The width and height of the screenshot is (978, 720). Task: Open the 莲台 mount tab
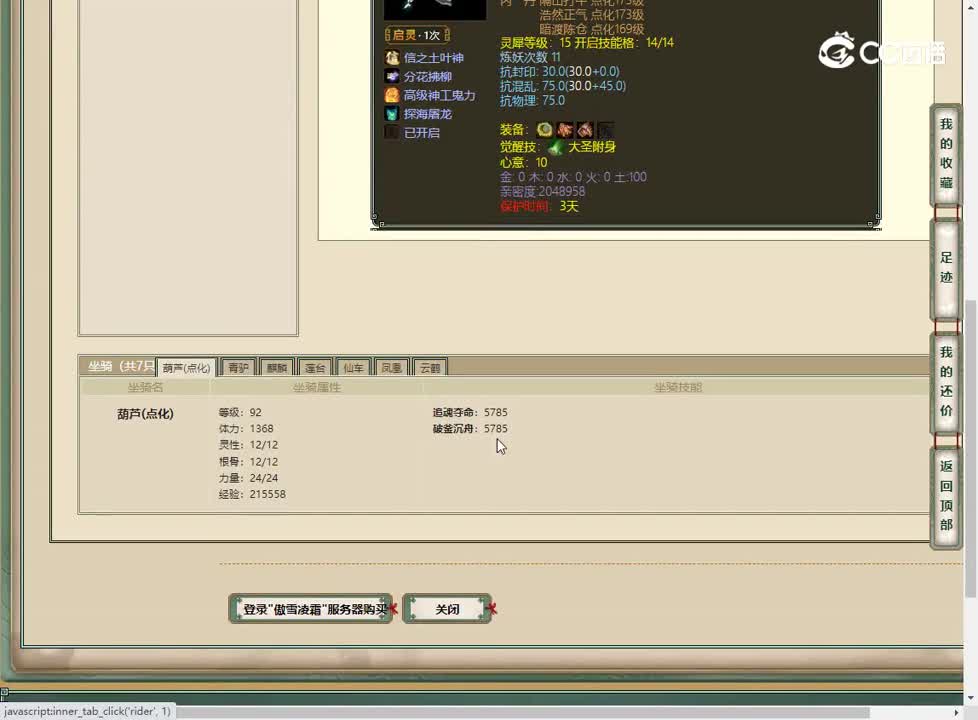(x=315, y=368)
